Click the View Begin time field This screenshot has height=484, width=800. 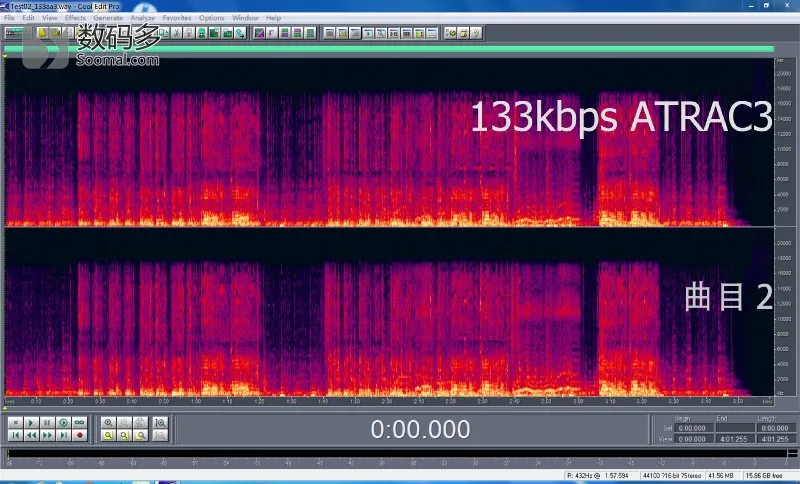point(694,439)
